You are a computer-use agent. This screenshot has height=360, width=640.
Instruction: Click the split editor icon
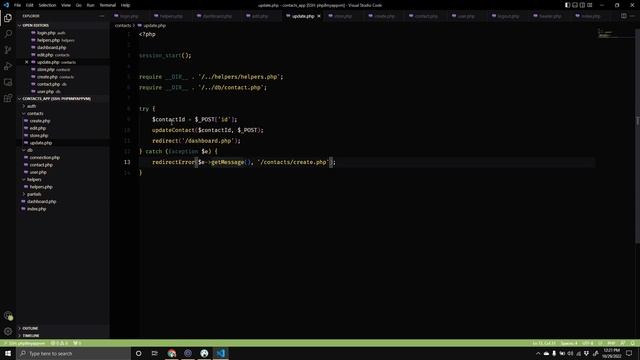pyautogui.click(x=624, y=16)
